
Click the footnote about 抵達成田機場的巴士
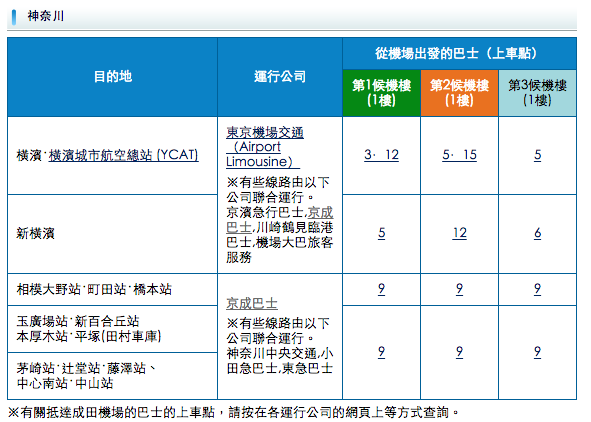pos(233,412)
